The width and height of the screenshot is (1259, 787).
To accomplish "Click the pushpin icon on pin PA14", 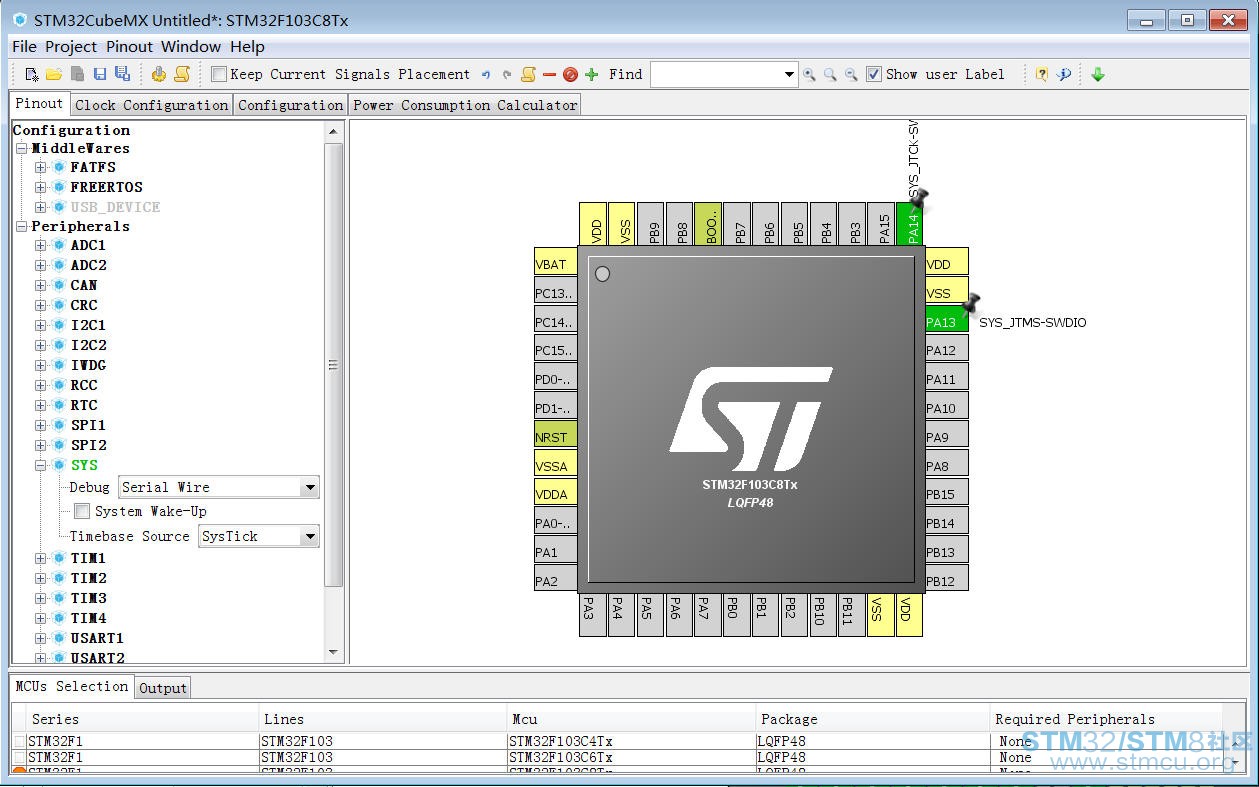I will tap(919, 199).
